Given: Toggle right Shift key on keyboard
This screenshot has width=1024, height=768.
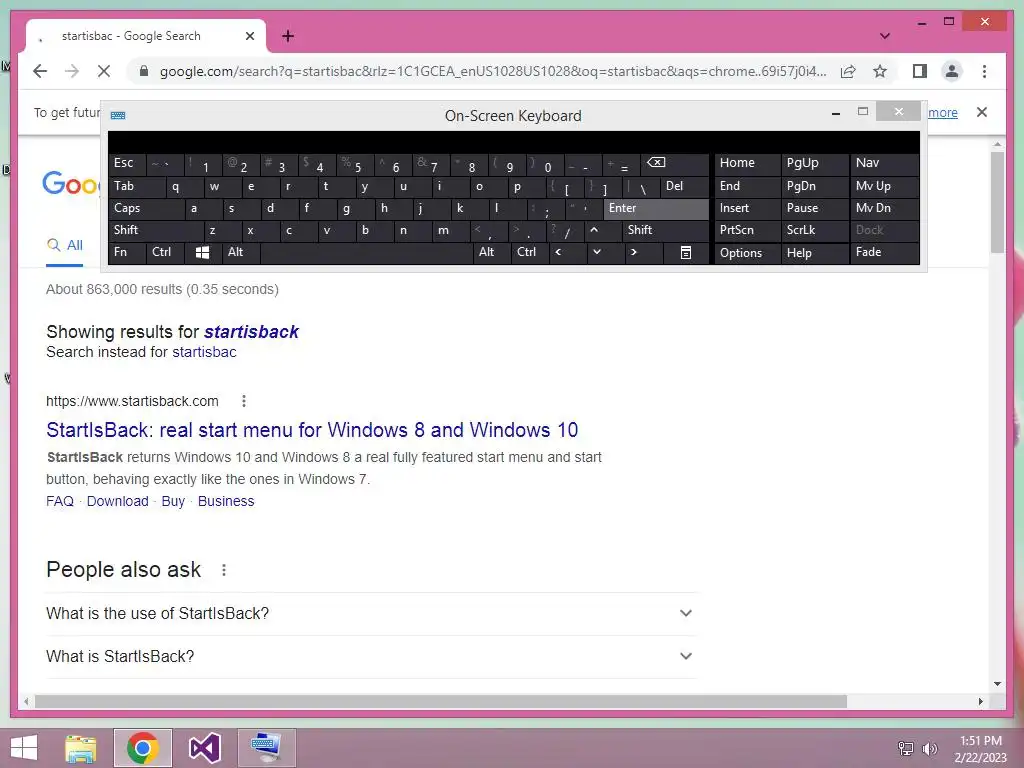Looking at the screenshot, I should 665,230.
